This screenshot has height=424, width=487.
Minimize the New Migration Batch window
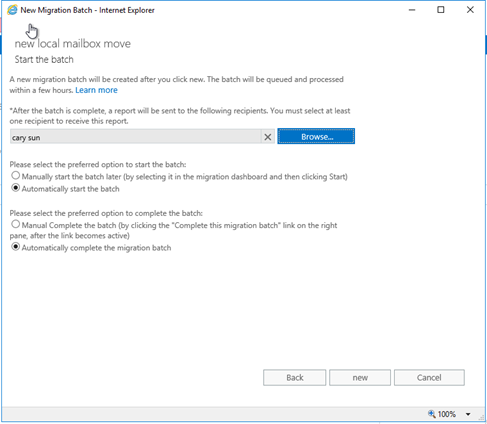(x=412, y=10)
